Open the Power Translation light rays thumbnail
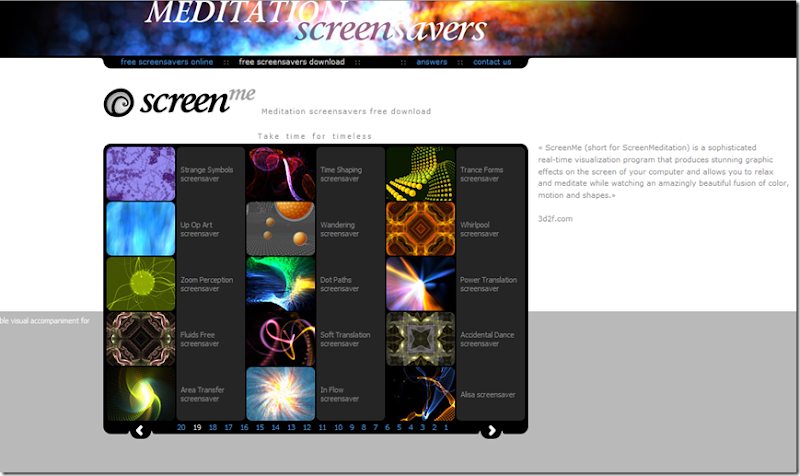The height and width of the screenshot is (476, 800). pos(420,284)
